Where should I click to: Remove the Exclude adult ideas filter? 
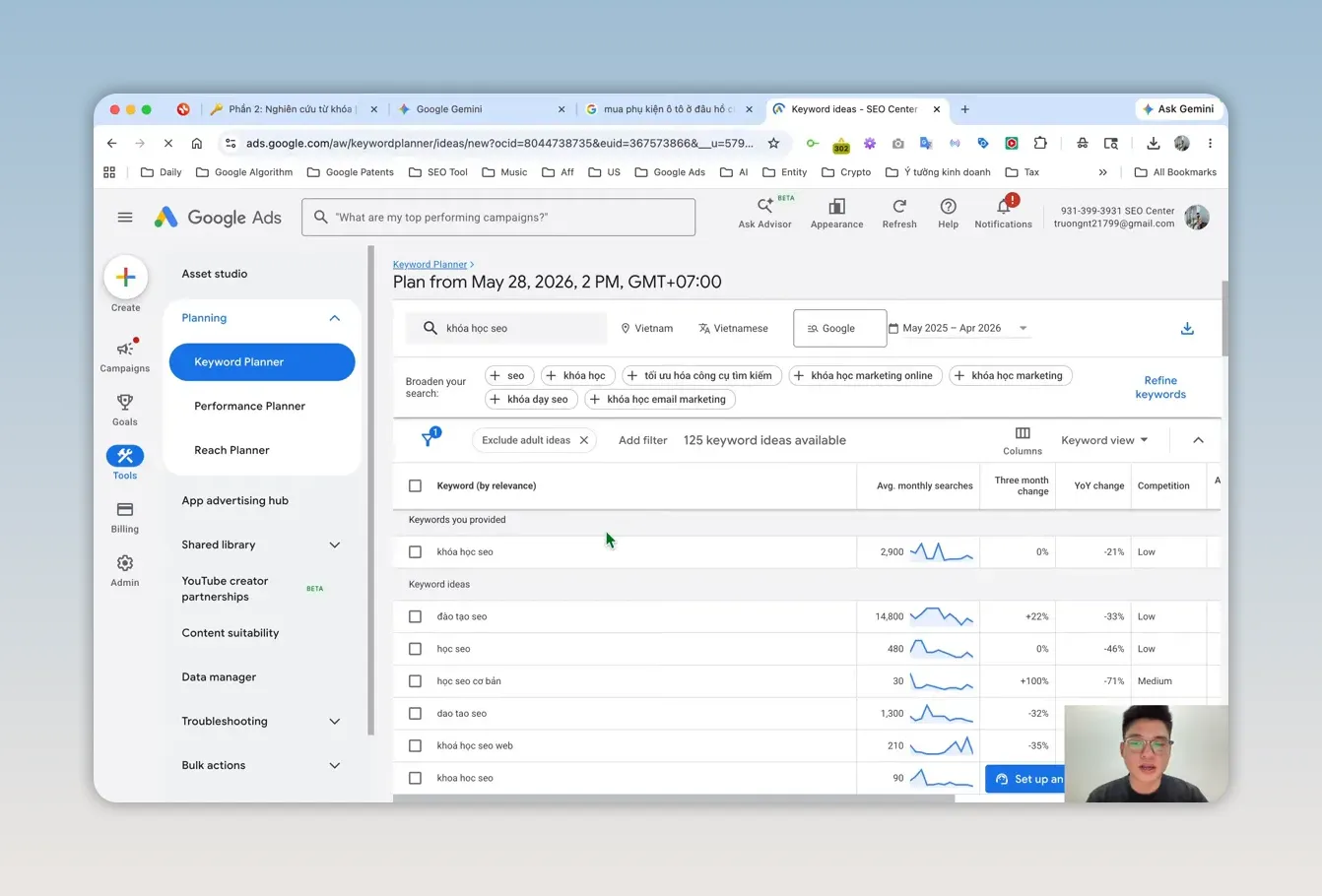tap(584, 440)
